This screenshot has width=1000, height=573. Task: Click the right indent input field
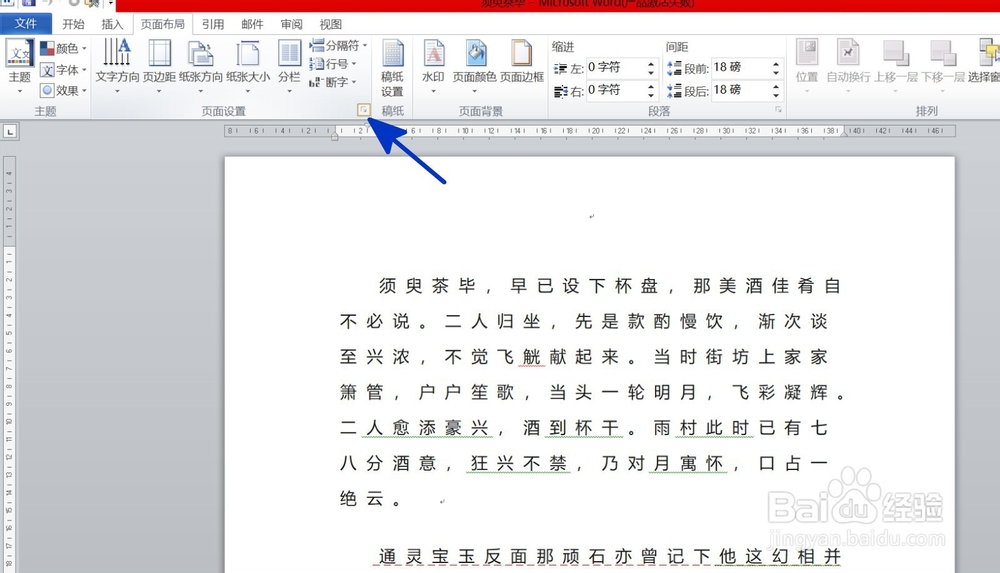pyautogui.click(x=615, y=91)
